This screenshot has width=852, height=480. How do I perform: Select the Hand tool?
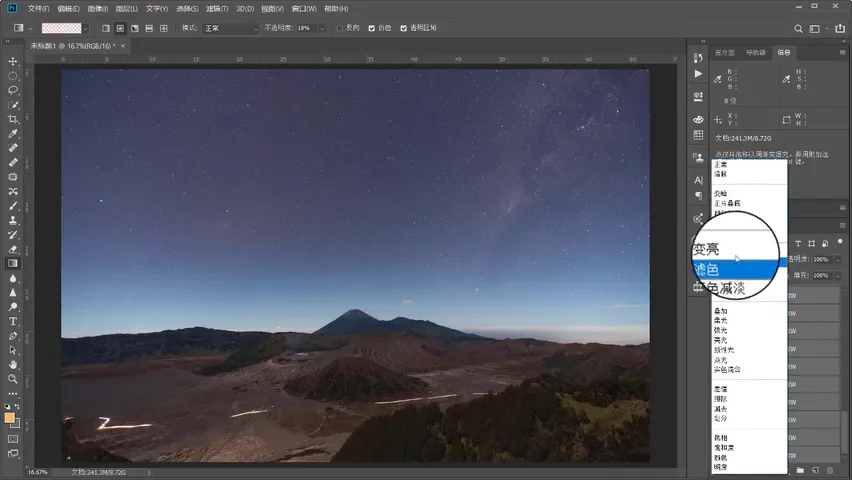coord(13,364)
